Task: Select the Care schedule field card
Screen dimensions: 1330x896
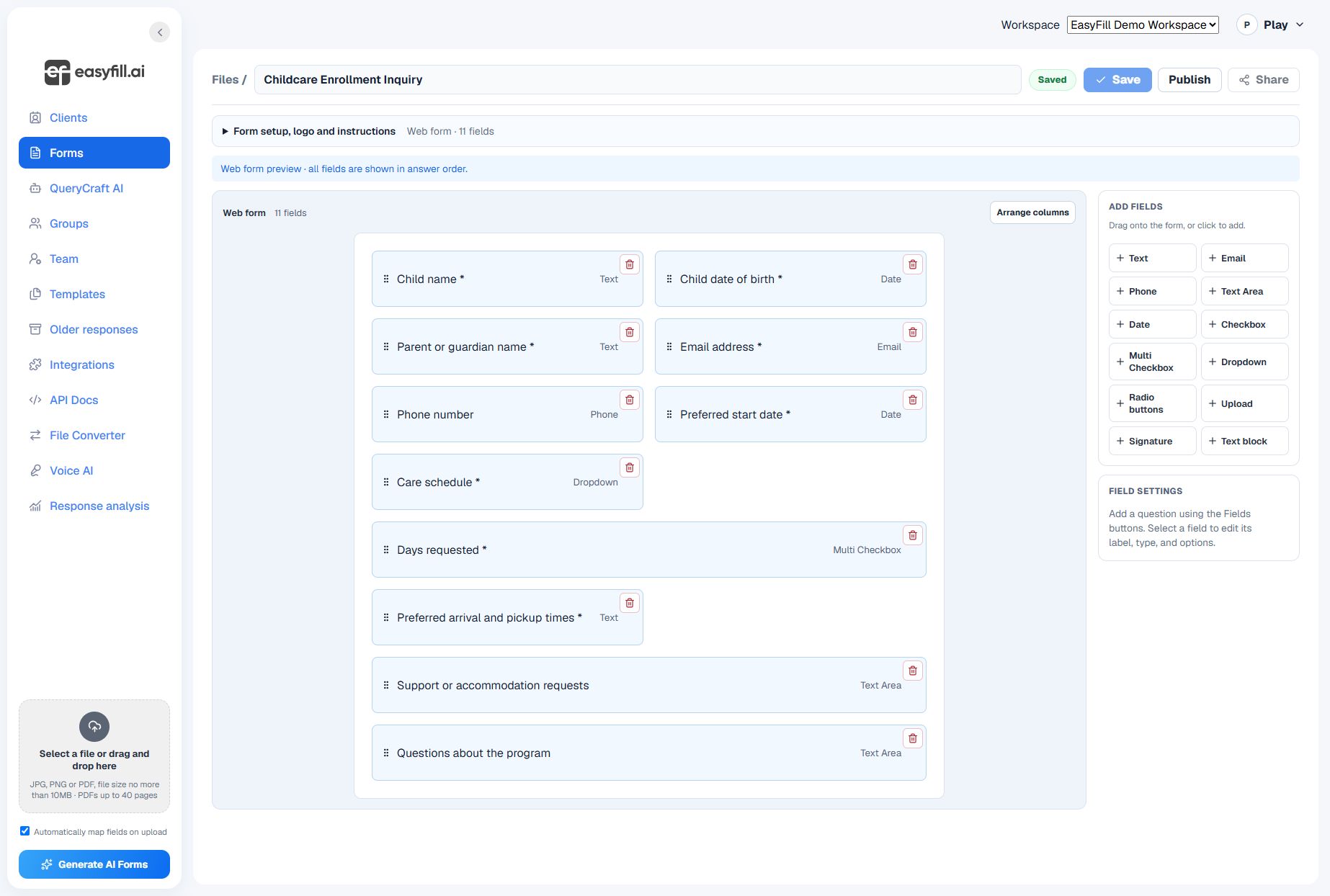Action: point(507,482)
